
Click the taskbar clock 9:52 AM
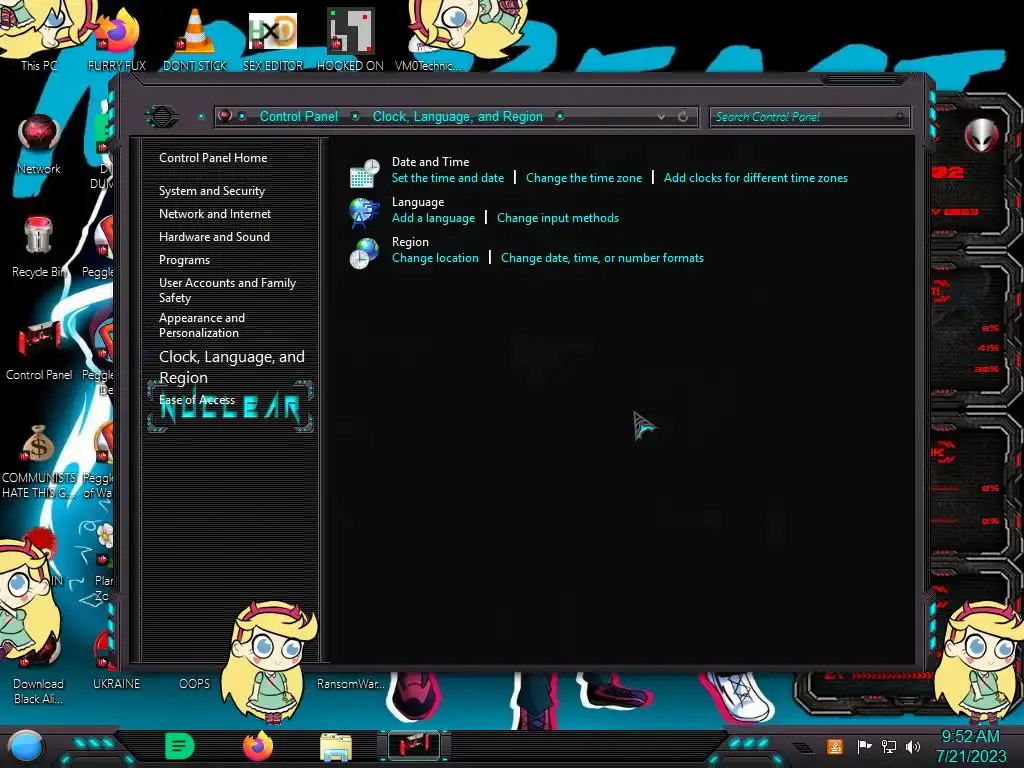pyautogui.click(x=970, y=737)
